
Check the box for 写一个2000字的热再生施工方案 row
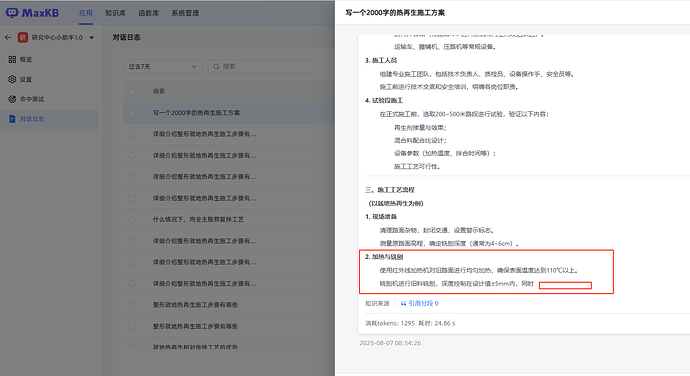click(x=132, y=113)
